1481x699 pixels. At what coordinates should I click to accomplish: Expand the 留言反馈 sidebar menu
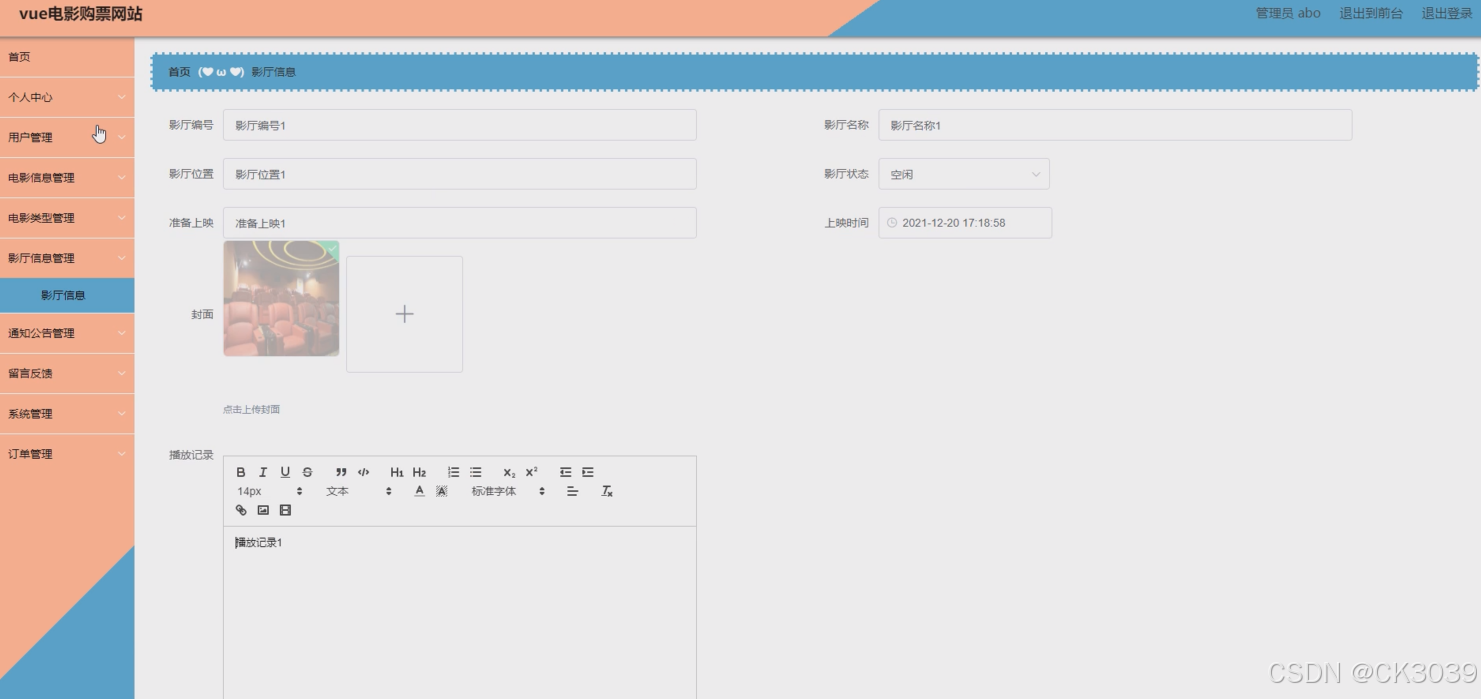tap(67, 373)
